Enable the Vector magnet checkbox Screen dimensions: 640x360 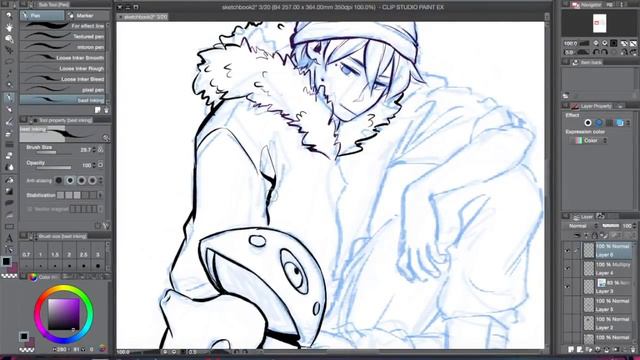(29, 209)
